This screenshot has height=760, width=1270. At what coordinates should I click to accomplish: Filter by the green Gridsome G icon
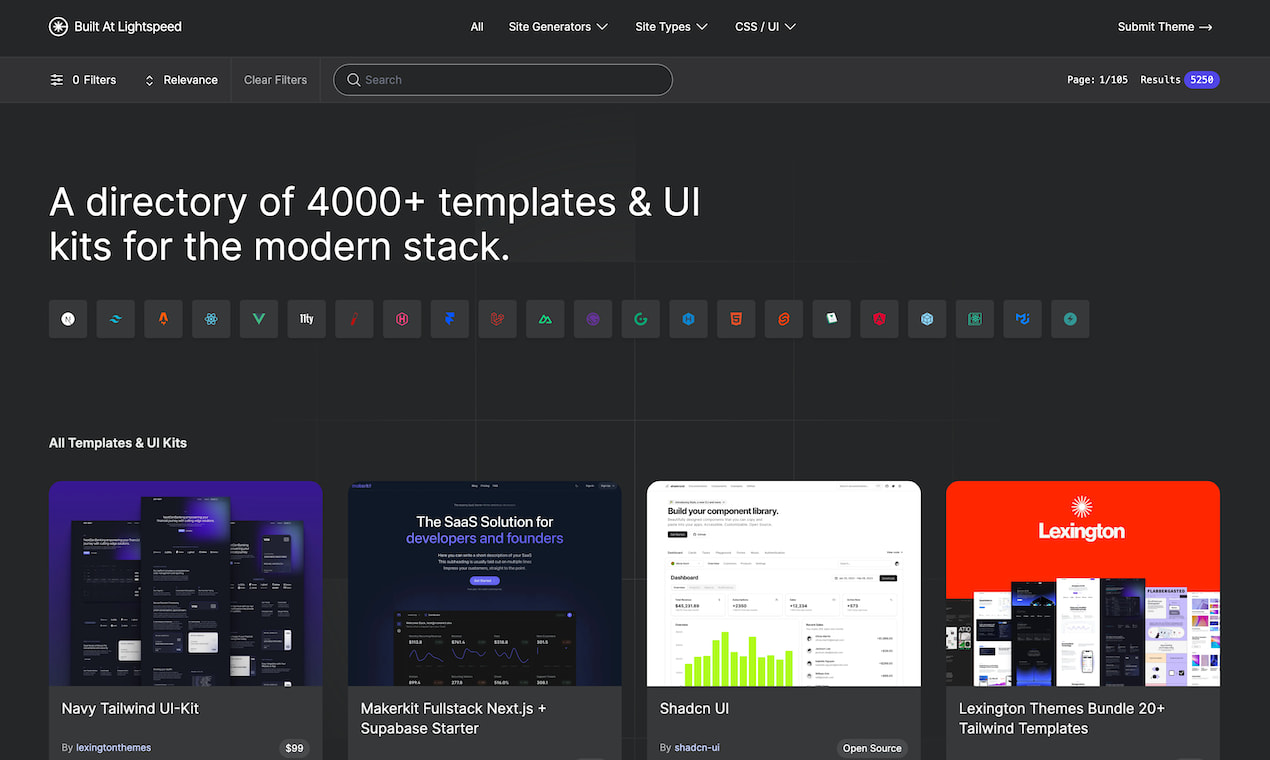pyautogui.click(x=641, y=319)
